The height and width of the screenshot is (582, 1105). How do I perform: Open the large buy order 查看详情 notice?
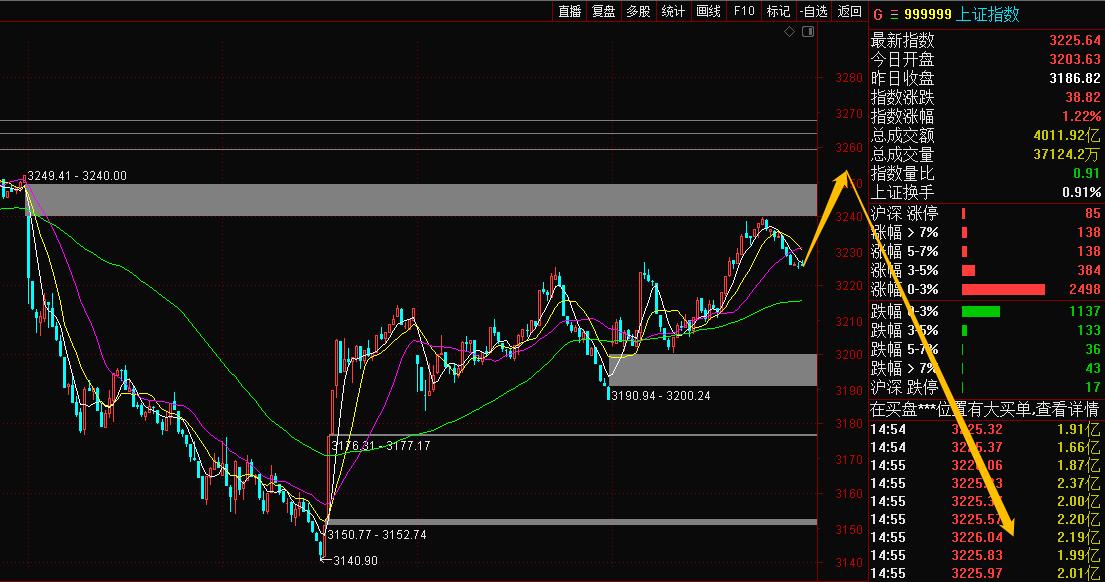point(985,409)
